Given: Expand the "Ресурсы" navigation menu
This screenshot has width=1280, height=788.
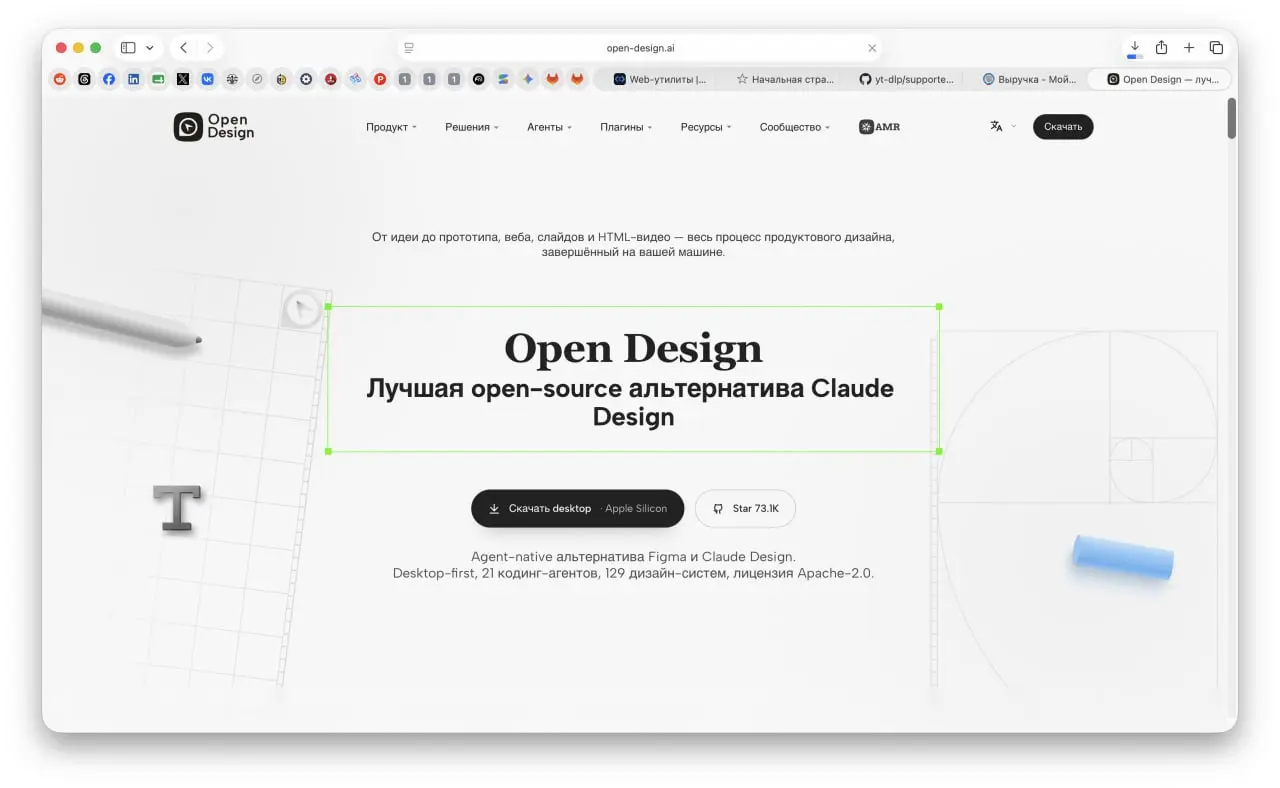Looking at the screenshot, I should pos(706,127).
